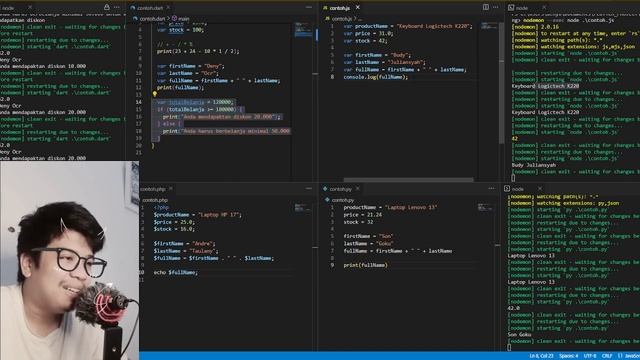Click 'var price = 31.0' line in contoh.js
The height and width of the screenshot is (360, 640).
point(368,33)
